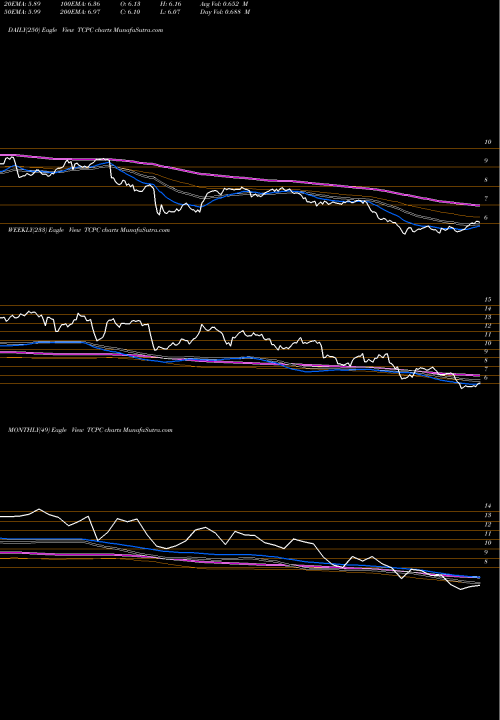This screenshot has width=500, height=720.
Task: Click the 'Day Vol' reading
Action: click(225, 12)
